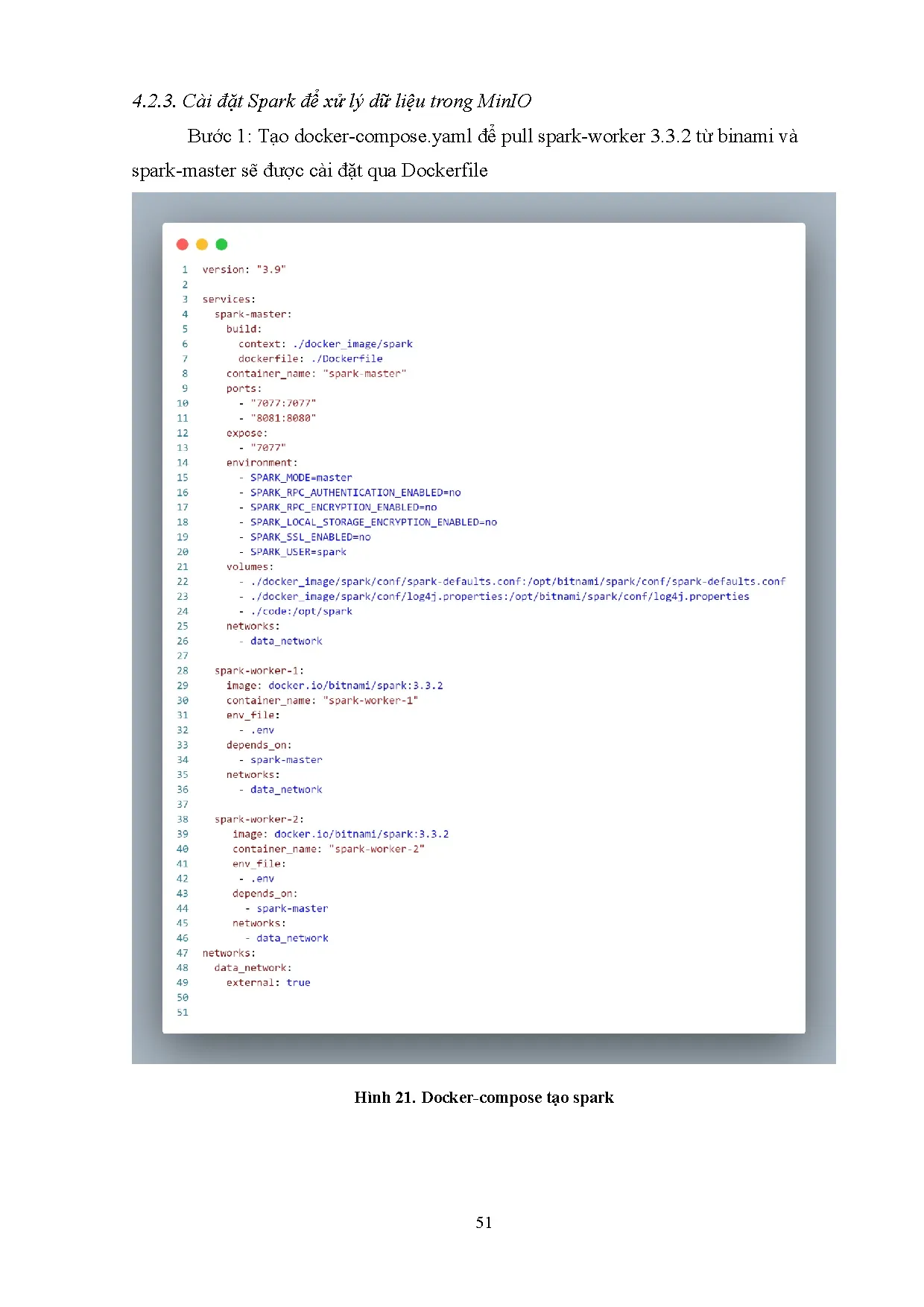Click the './code:/opt/spark' volume entry
Image resolution: width=924 pixels, height=1307 pixels.
tap(301, 611)
